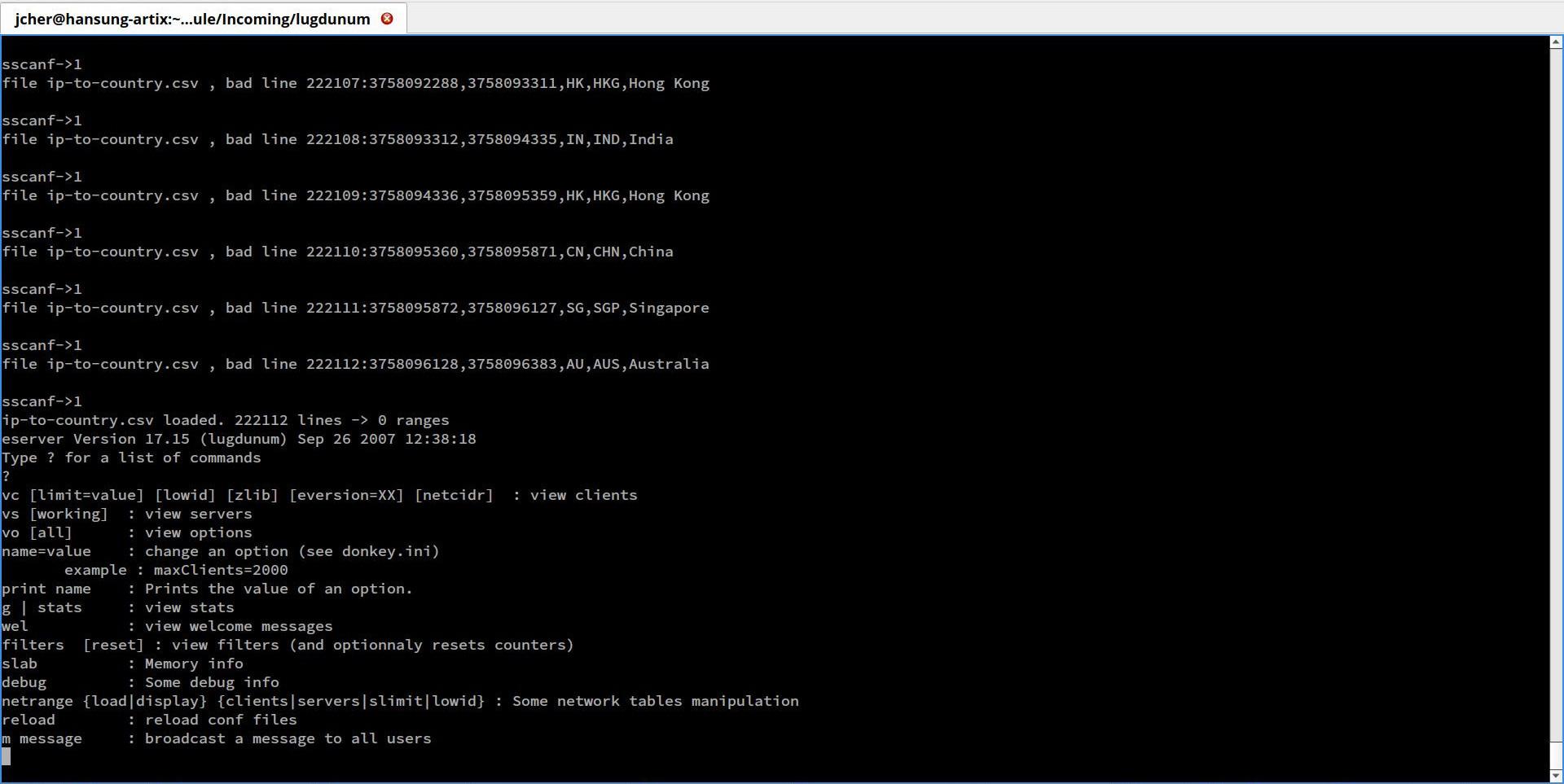Click the 'print name' help line

pyautogui.click(x=207, y=589)
